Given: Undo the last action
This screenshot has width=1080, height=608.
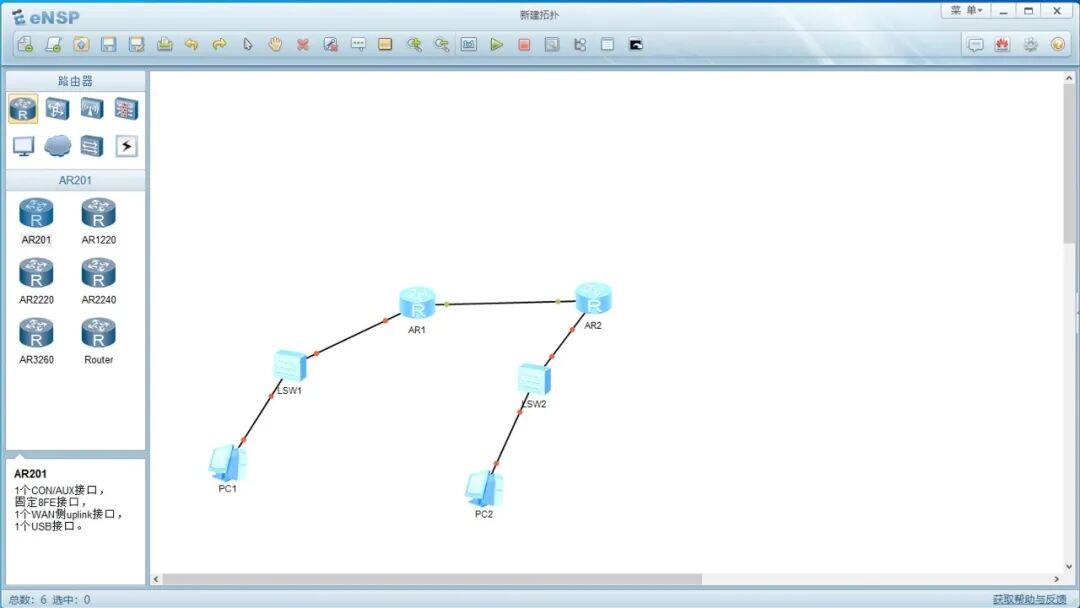Looking at the screenshot, I should [x=191, y=45].
